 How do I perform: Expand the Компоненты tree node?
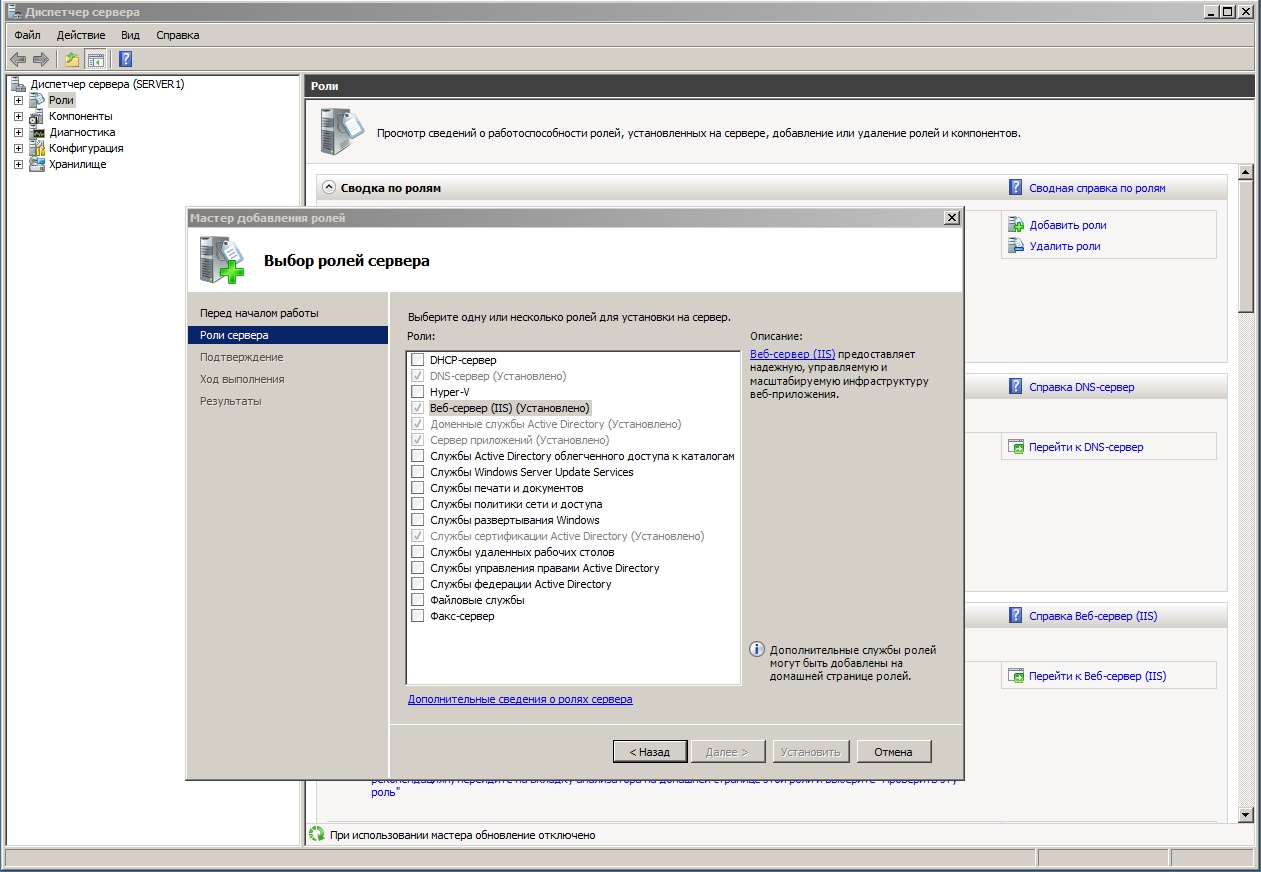(18, 116)
